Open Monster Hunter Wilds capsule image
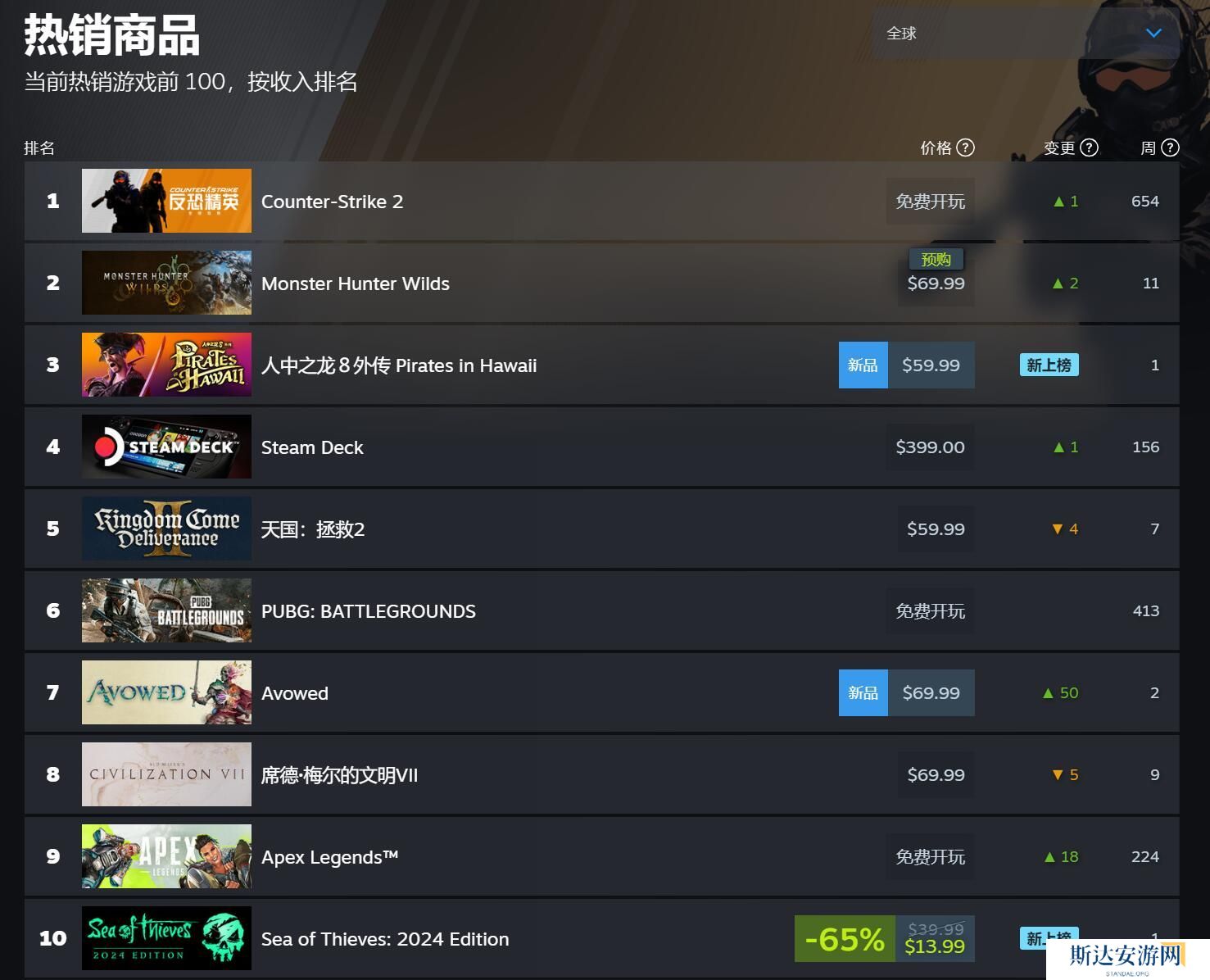The image size is (1210, 980). pos(166,283)
